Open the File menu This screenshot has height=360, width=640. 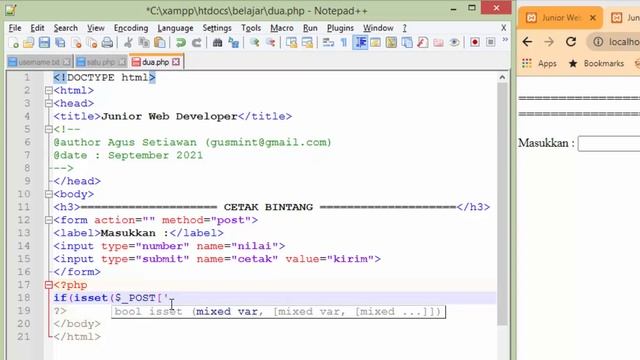click(x=15, y=28)
